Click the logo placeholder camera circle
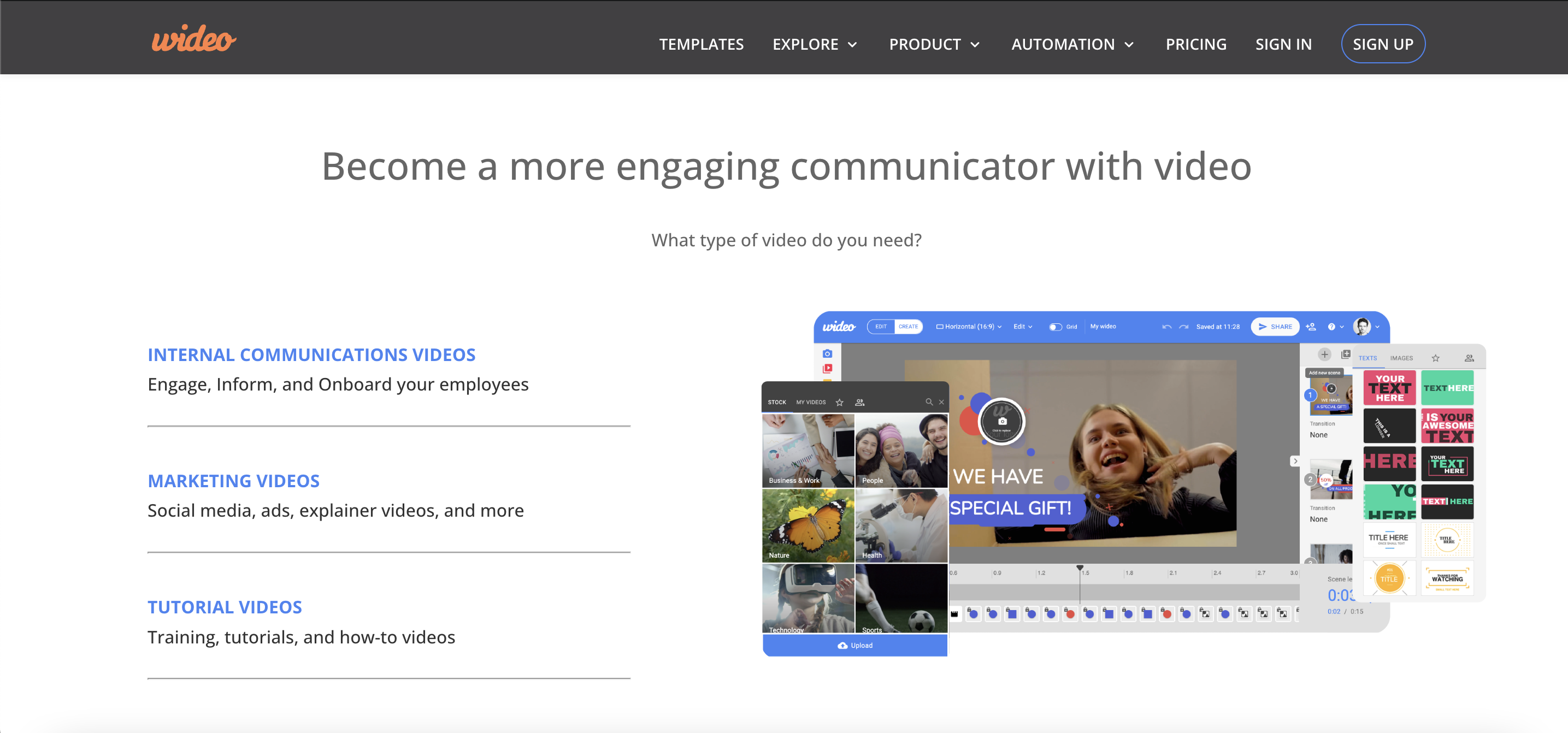The image size is (1568, 733). tap(1002, 422)
